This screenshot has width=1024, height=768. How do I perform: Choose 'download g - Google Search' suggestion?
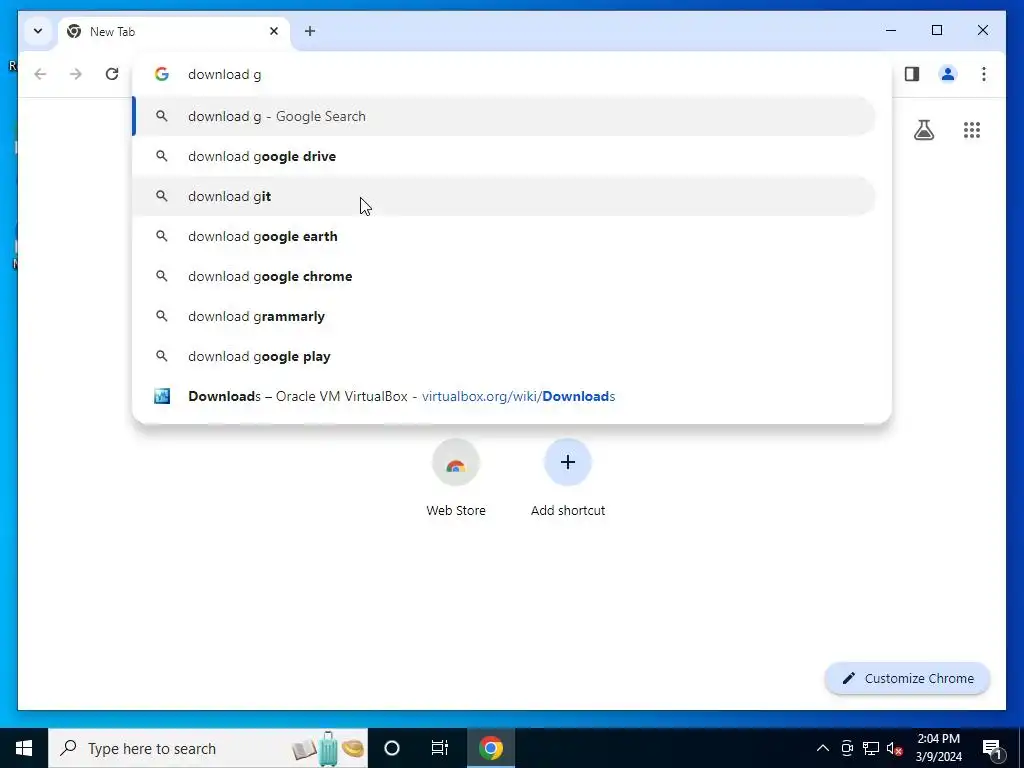(504, 116)
